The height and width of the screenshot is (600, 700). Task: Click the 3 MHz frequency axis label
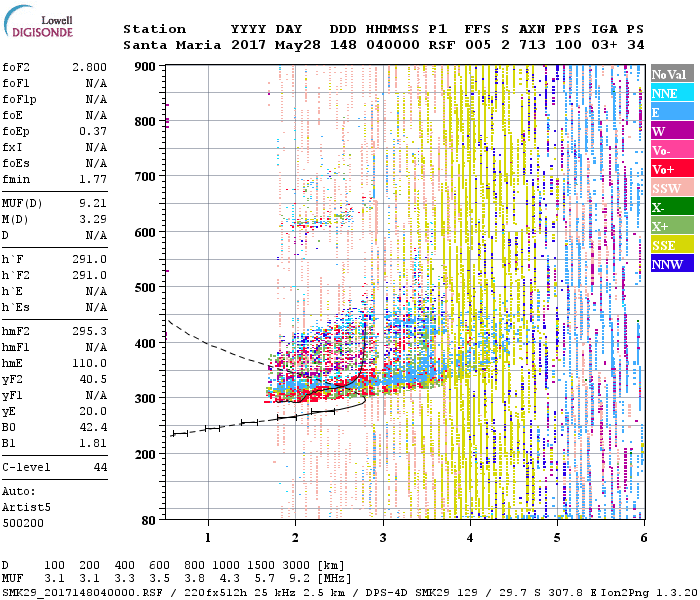point(383,538)
